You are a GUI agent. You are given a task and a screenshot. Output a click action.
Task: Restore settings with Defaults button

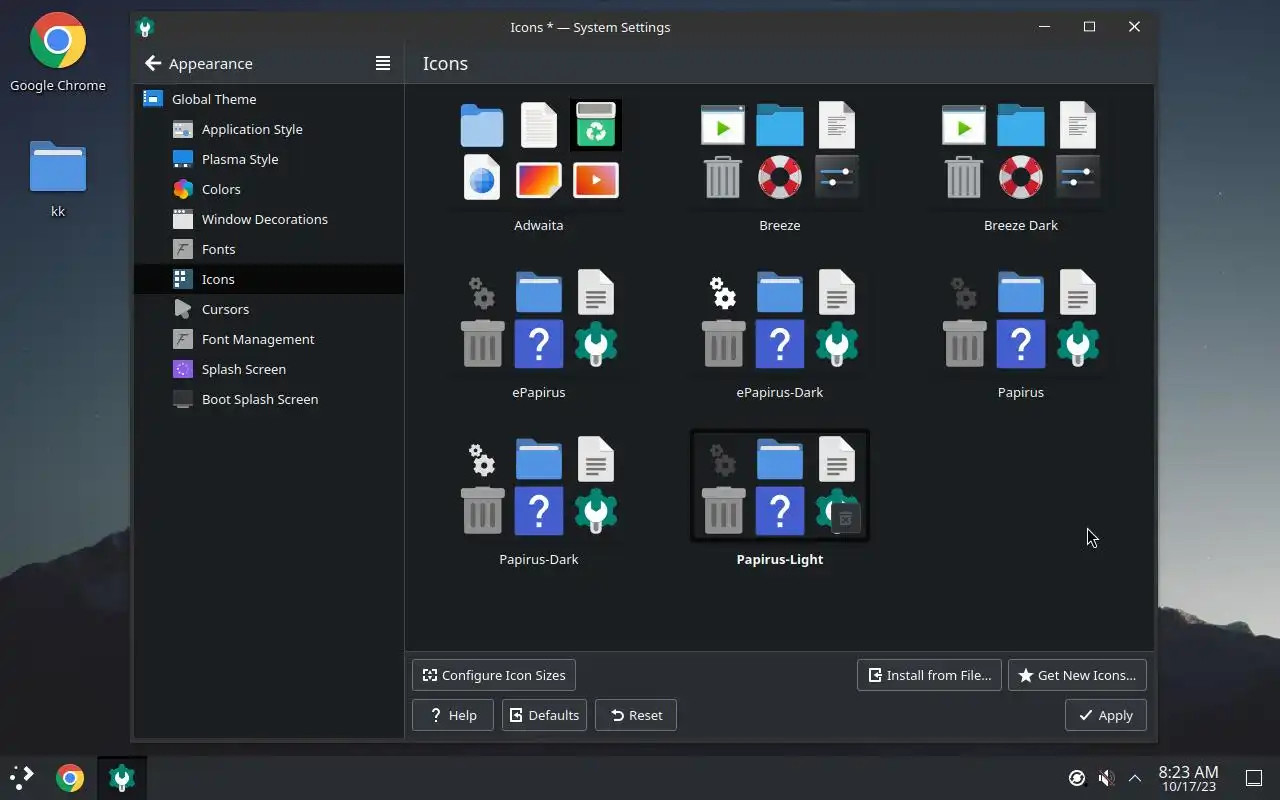(x=544, y=715)
